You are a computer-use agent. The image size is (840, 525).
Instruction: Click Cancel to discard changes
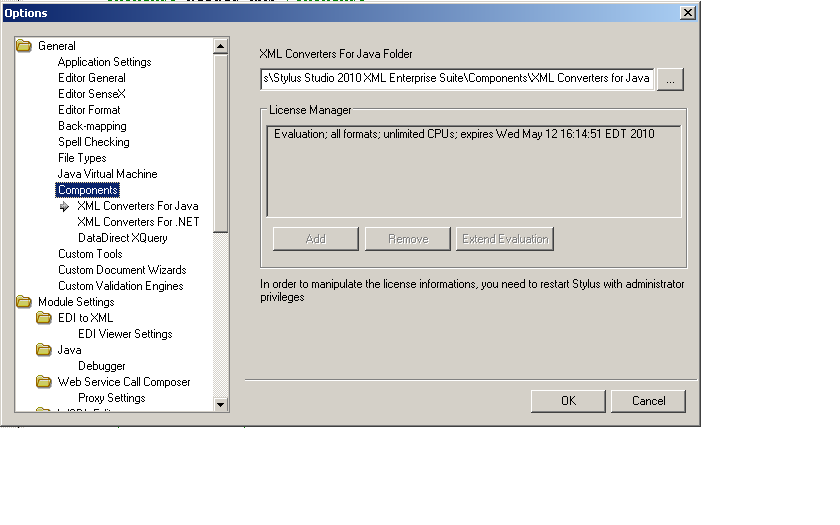pyautogui.click(x=648, y=401)
